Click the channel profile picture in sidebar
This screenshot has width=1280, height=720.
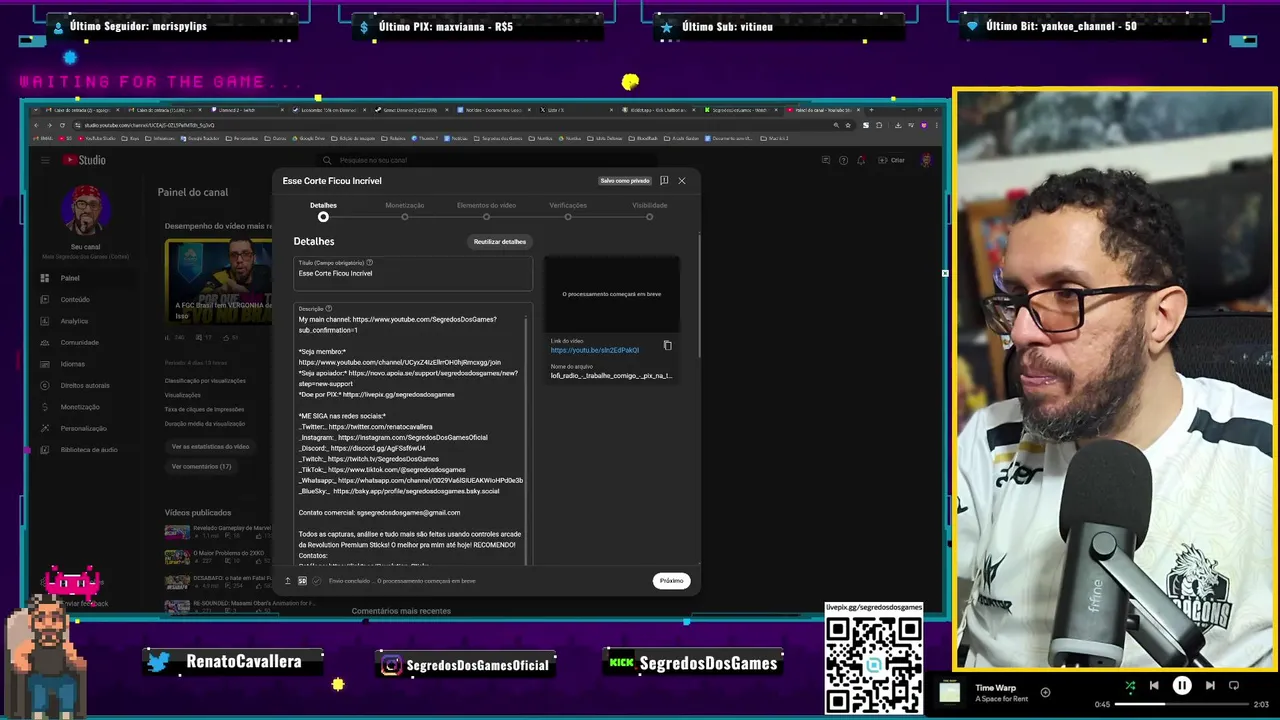coord(86,209)
